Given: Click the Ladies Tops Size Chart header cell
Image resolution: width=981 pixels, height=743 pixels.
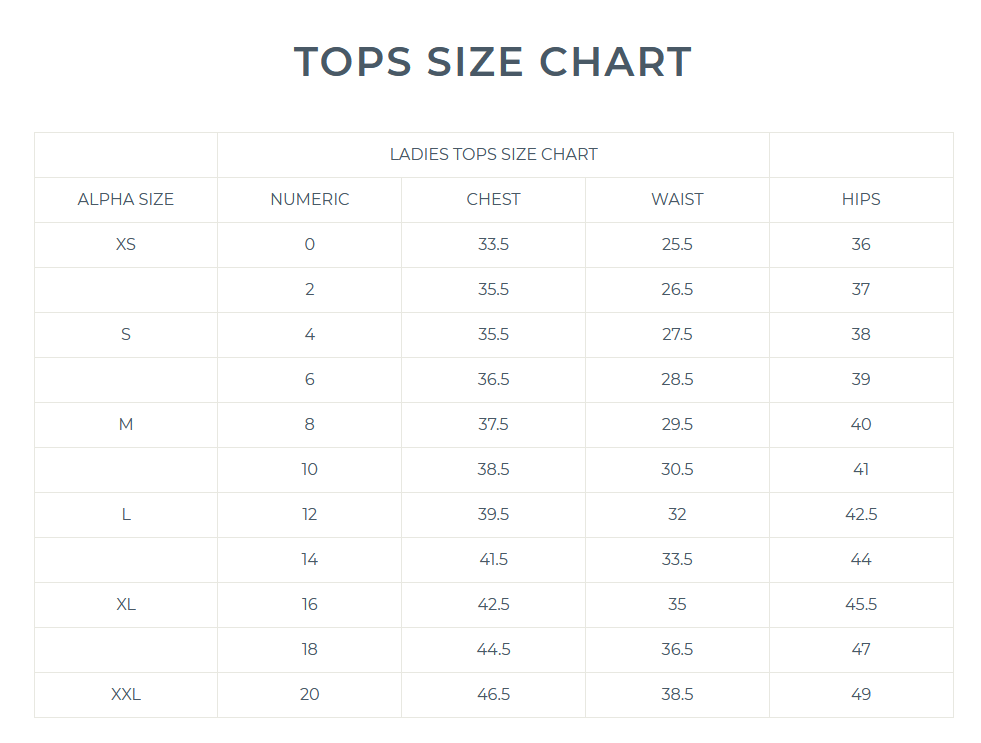Looking at the screenshot, I should [x=493, y=154].
